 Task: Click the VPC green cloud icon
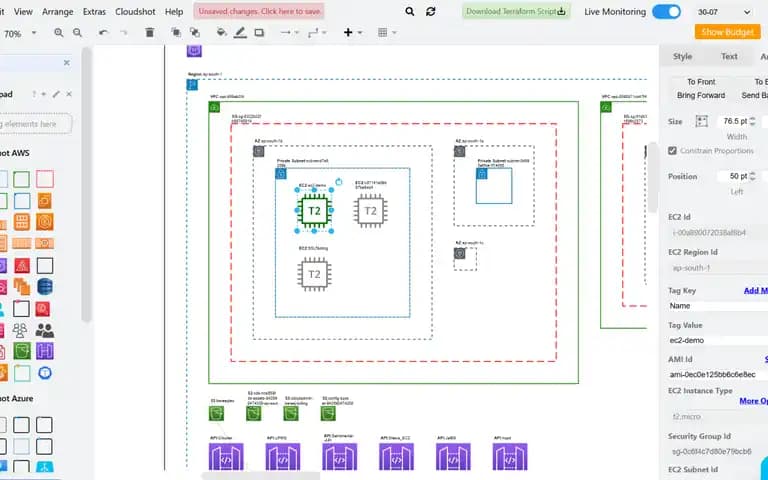(215, 107)
